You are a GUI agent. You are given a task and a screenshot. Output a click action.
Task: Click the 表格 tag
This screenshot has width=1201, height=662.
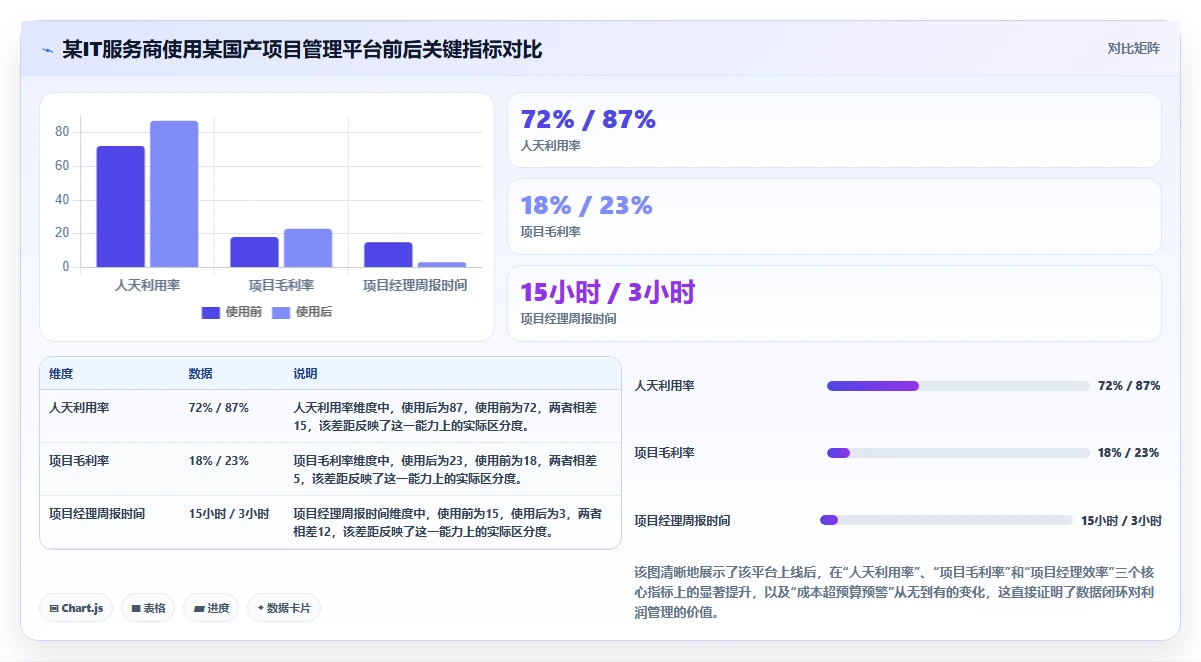click(148, 608)
